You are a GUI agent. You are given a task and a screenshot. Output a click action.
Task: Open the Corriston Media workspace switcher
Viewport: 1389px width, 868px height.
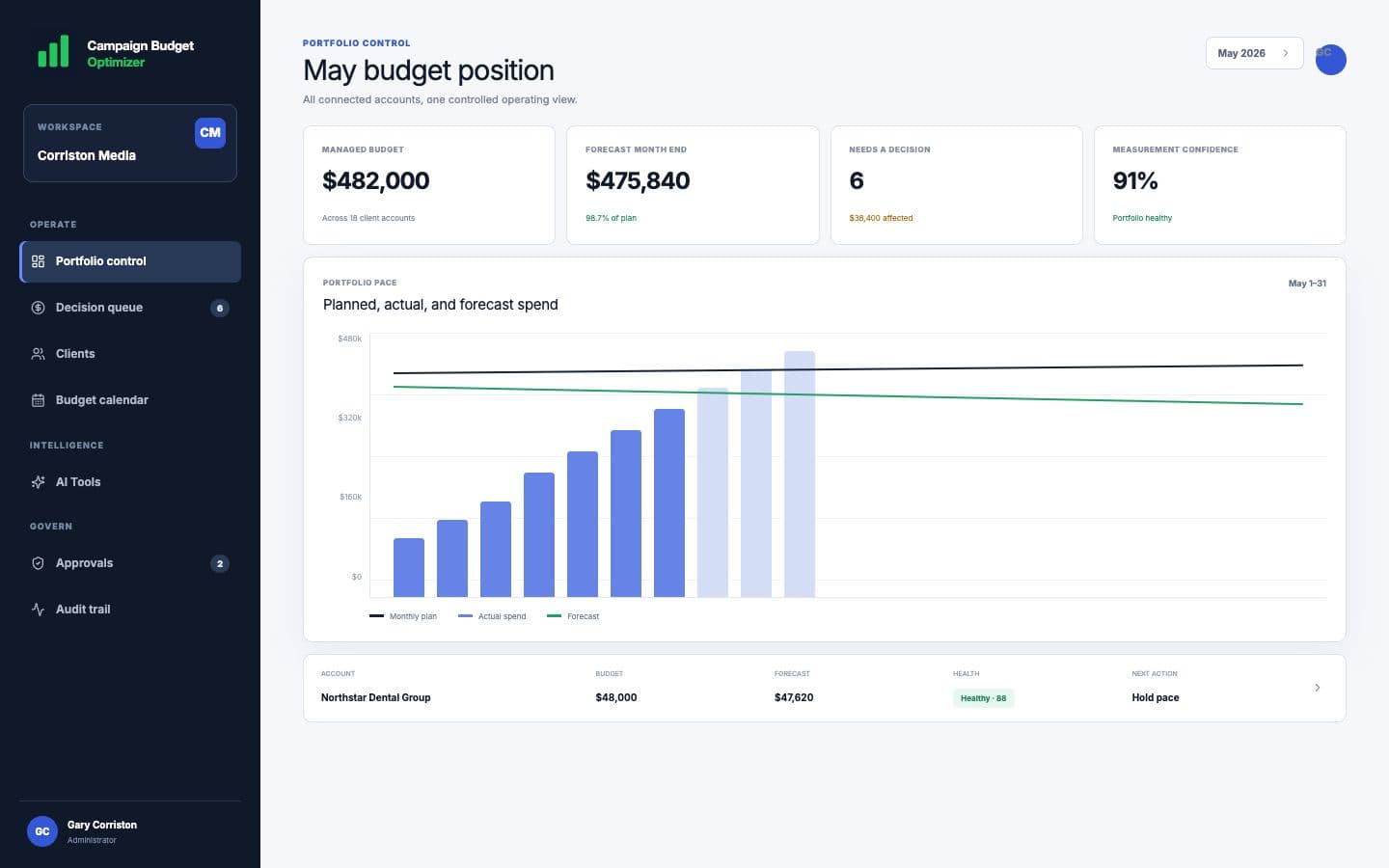coord(130,143)
